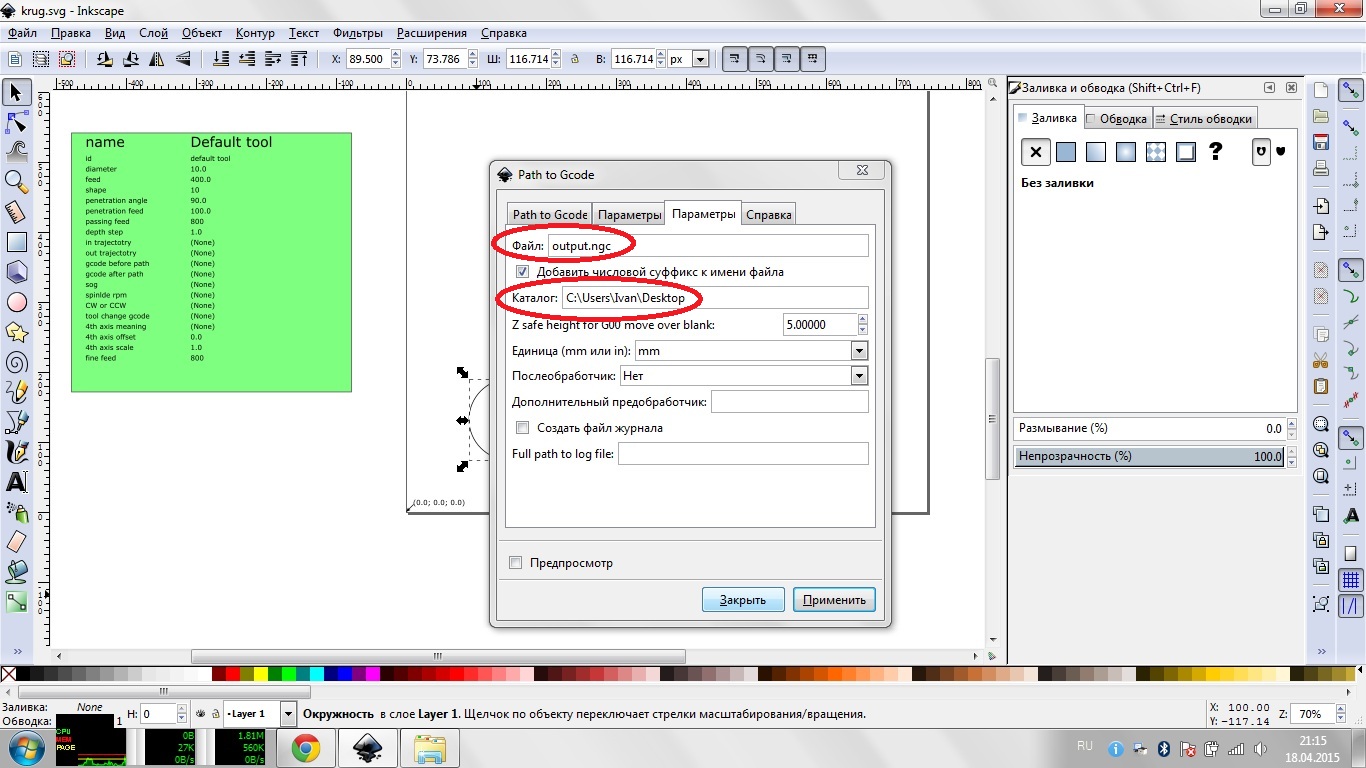Print the document via printer icon

tap(1321, 167)
